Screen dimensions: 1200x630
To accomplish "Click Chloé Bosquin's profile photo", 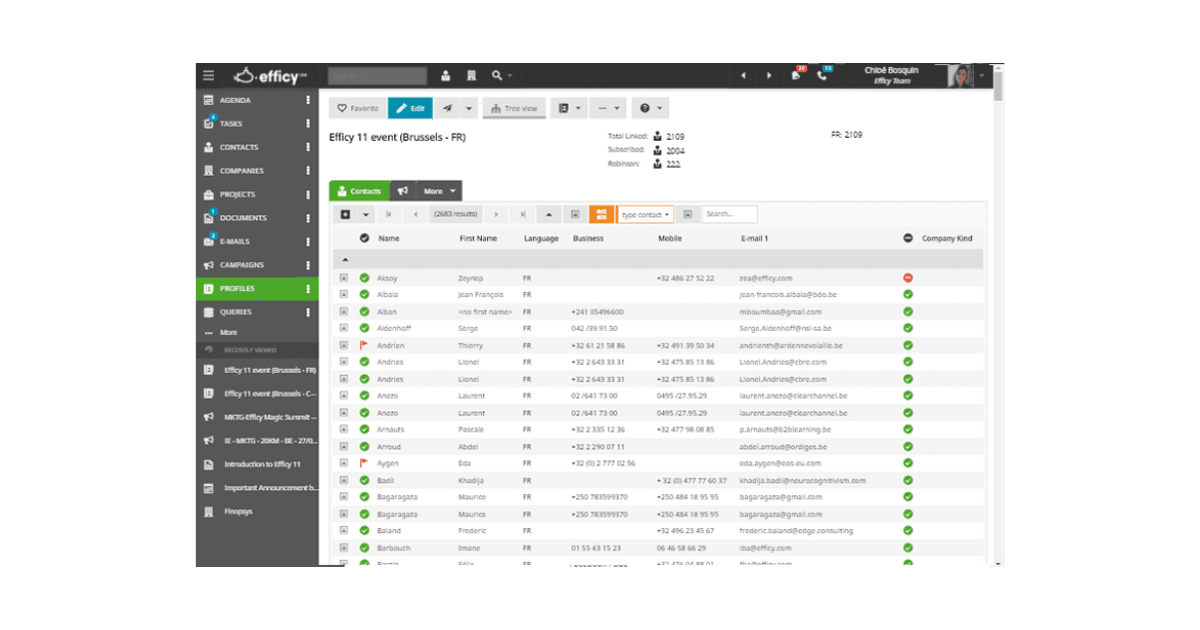I will [960, 76].
